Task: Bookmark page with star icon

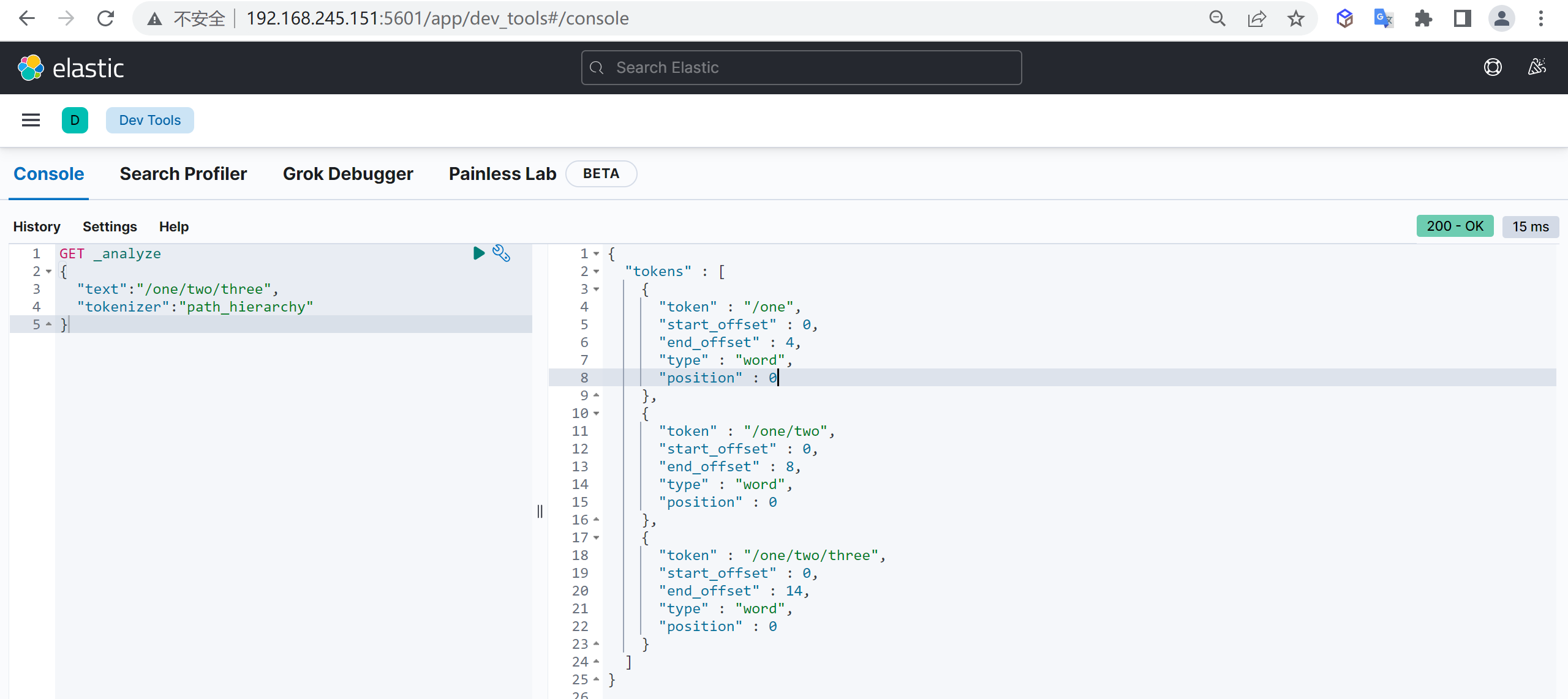Action: [1295, 18]
